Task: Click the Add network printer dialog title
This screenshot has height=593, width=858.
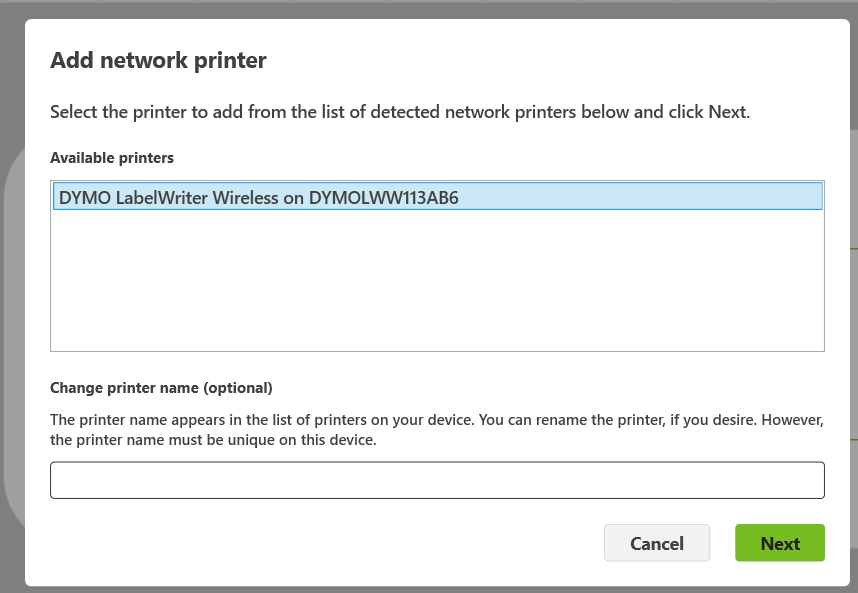Action: tap(158, 60)
